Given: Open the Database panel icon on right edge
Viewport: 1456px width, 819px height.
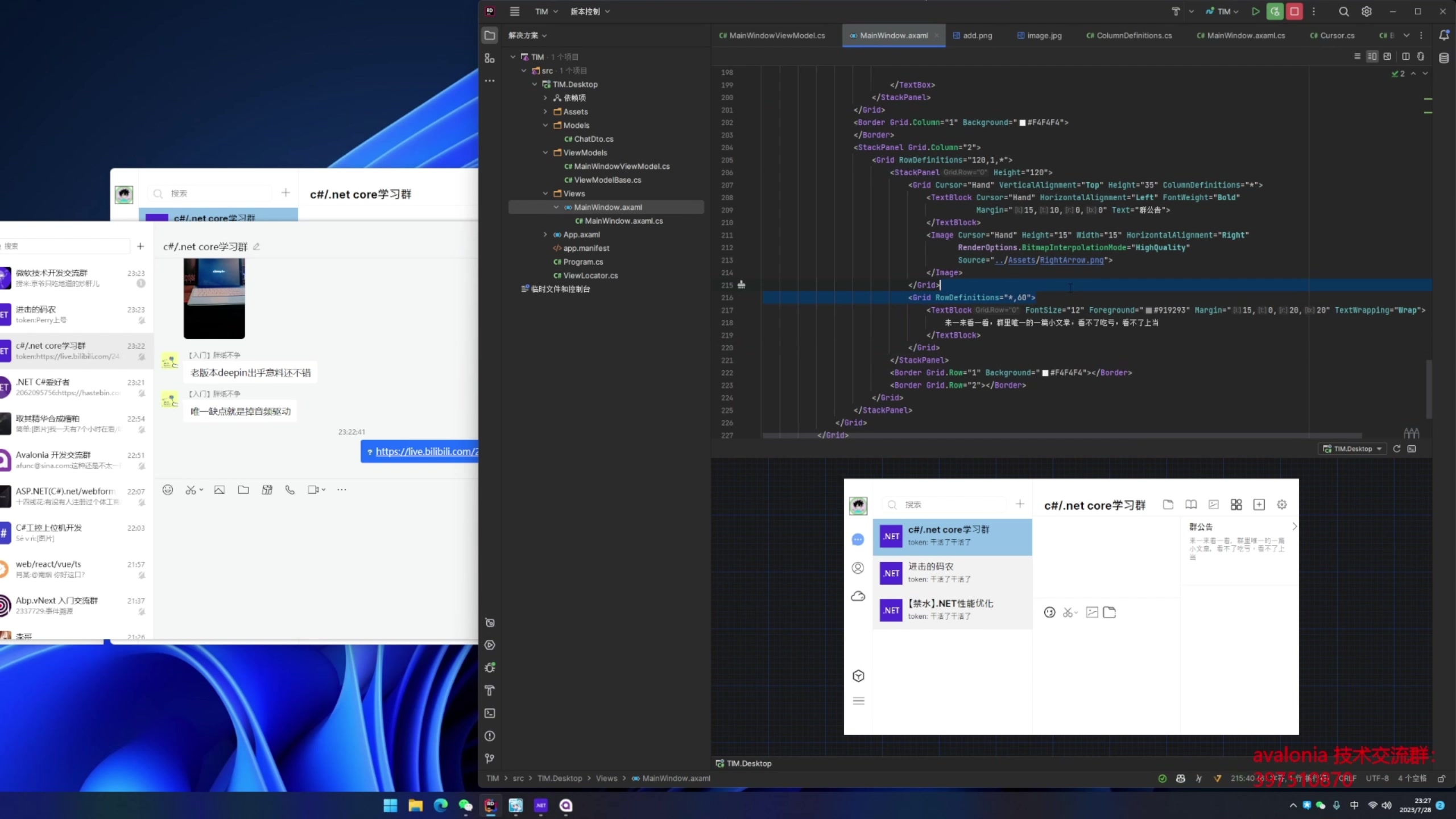Looking at the screenshot, I should pyautogui.click(x=1443, y=57).
